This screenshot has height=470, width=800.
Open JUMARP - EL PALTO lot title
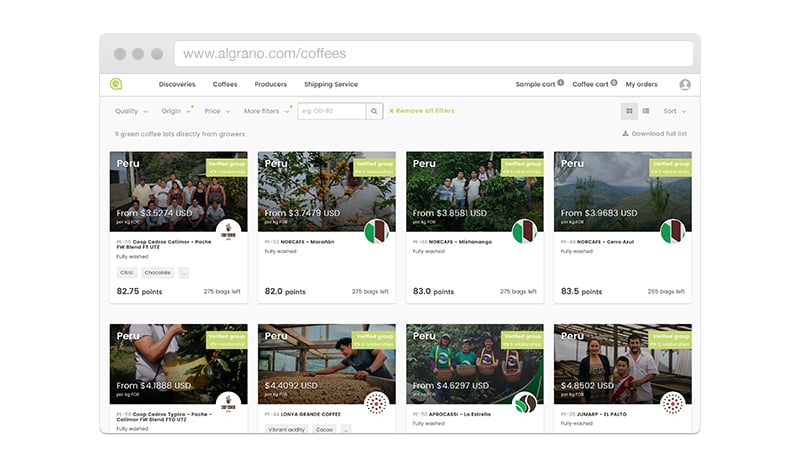click(593, 414)
